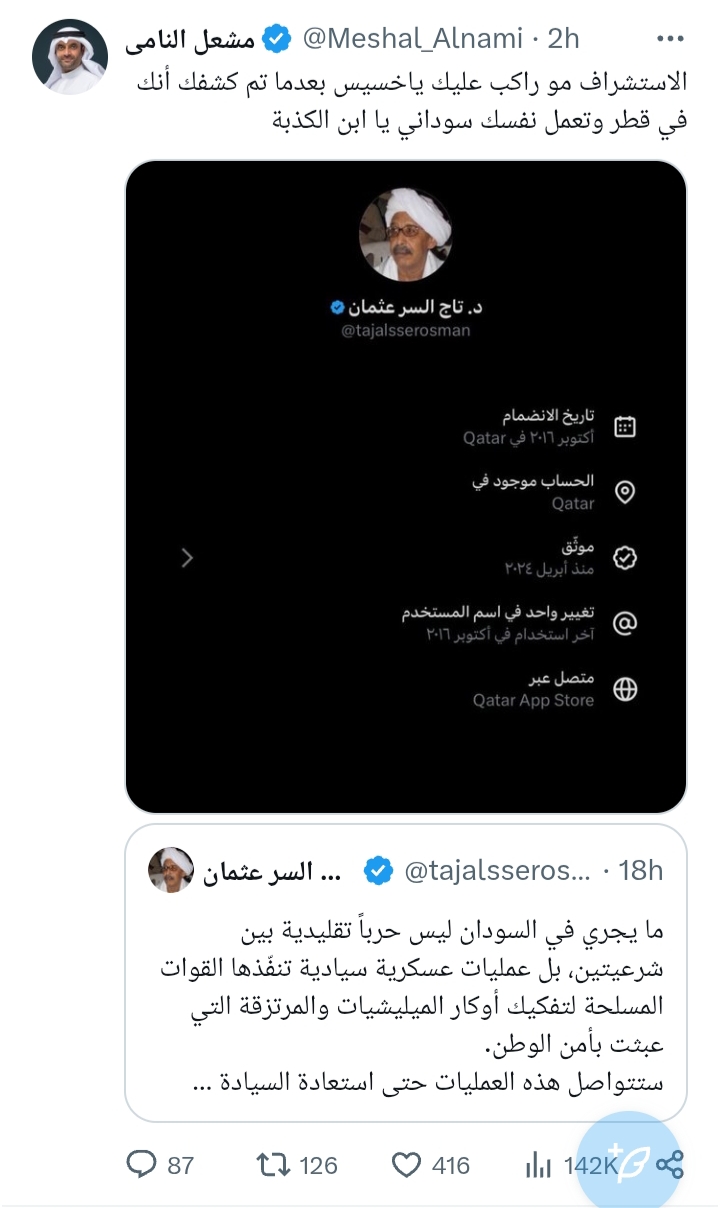Open the attached black profile screenshot image

point(405,486)
